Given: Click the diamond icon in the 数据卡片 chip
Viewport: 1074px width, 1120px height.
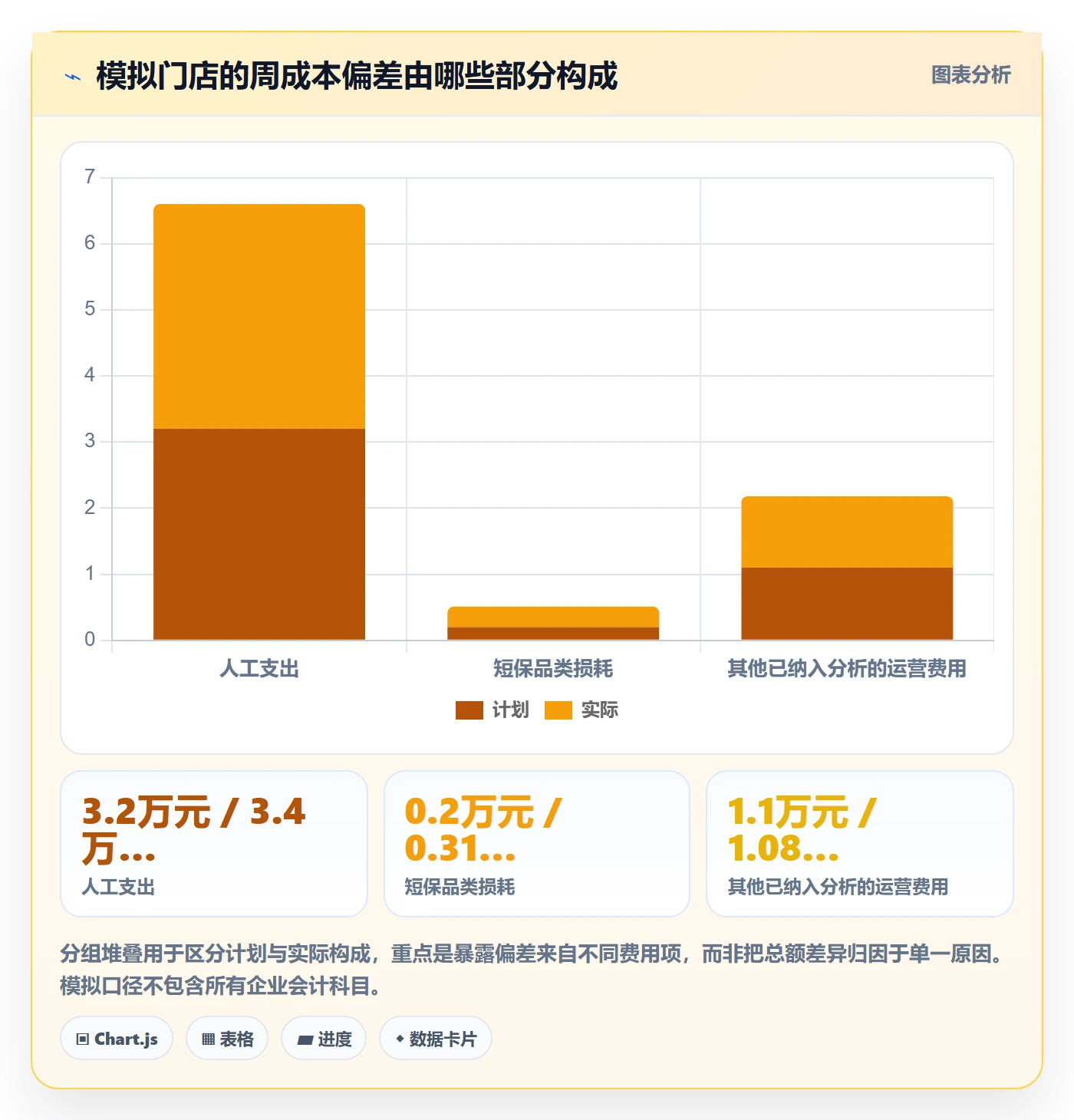Looking at the screenshot, I should tap(400, 1039).
